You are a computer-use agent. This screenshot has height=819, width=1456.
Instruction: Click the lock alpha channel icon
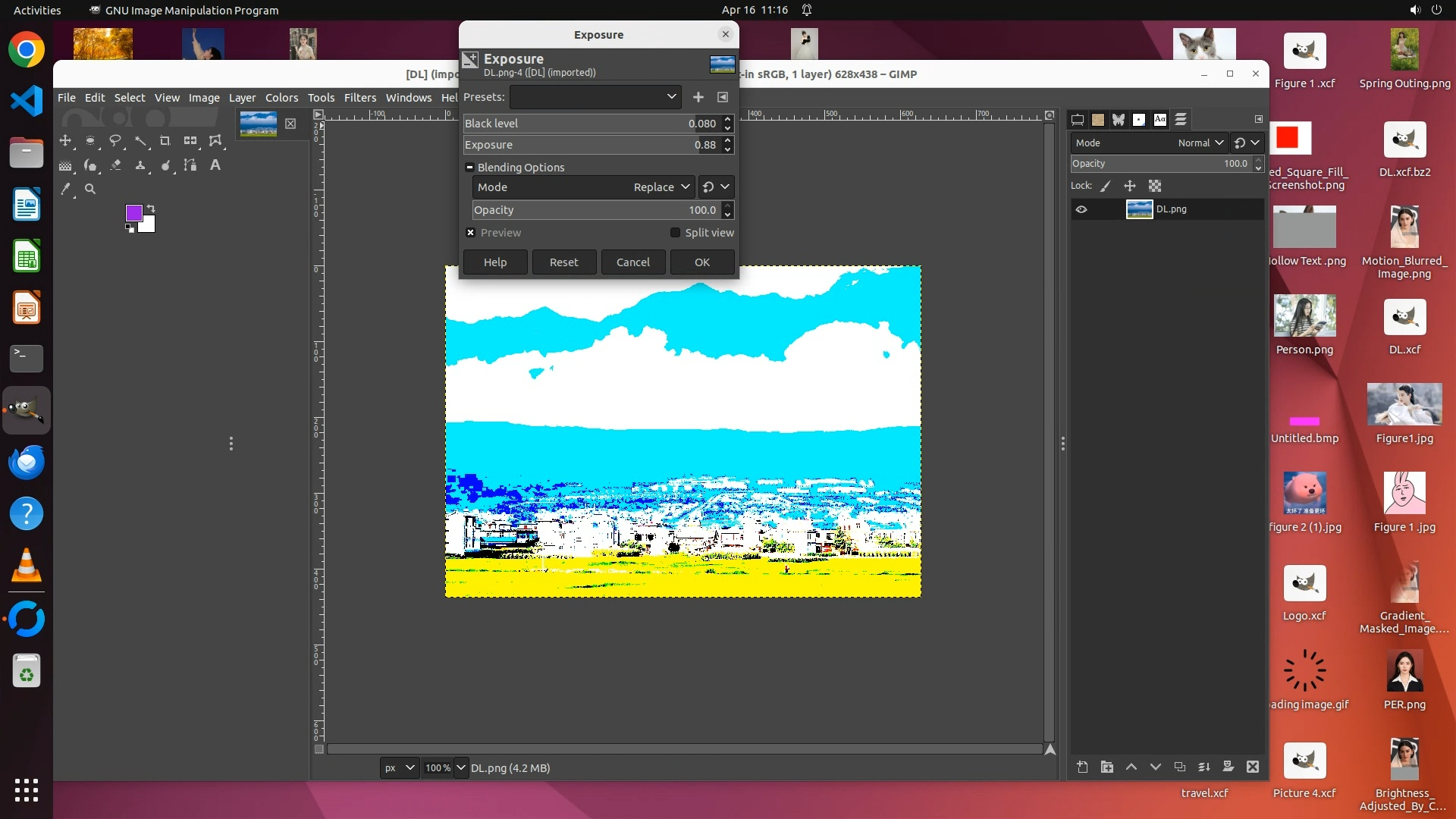pyautogui.click(x=1154, y=186)
